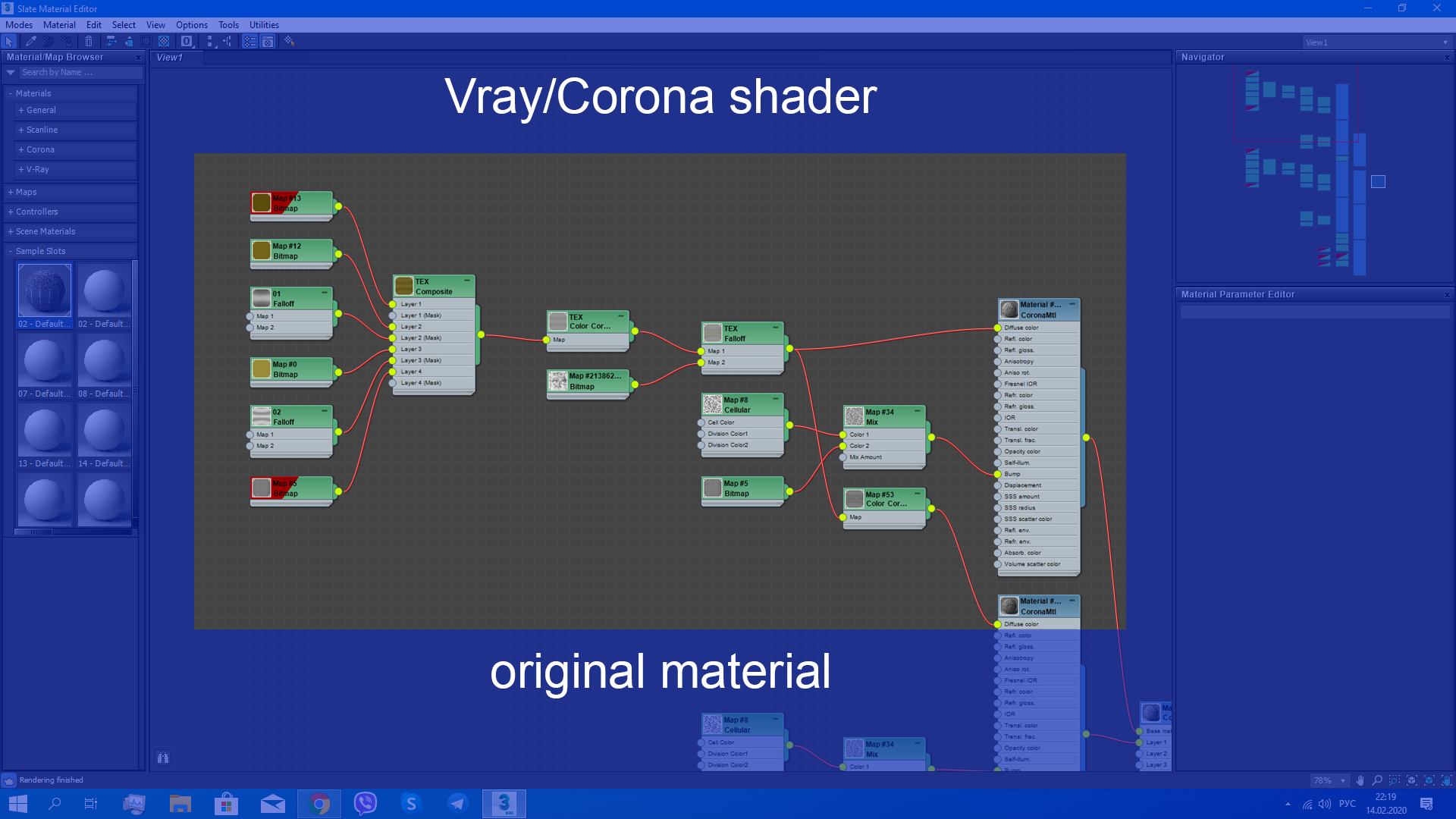Select the eyedropper Pick Material tool
The width and height of the screenshot is (1456, 819).
[31, 42]
